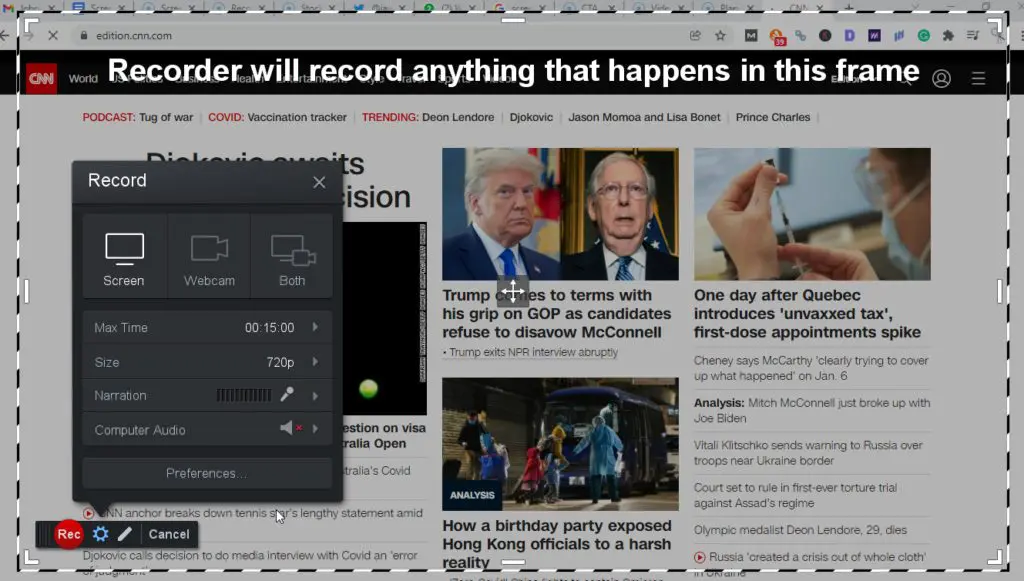Viewport: 1024px width, 581px height.
Task: Click the Grammarly extension icon
Action: (x=922, y=34)
